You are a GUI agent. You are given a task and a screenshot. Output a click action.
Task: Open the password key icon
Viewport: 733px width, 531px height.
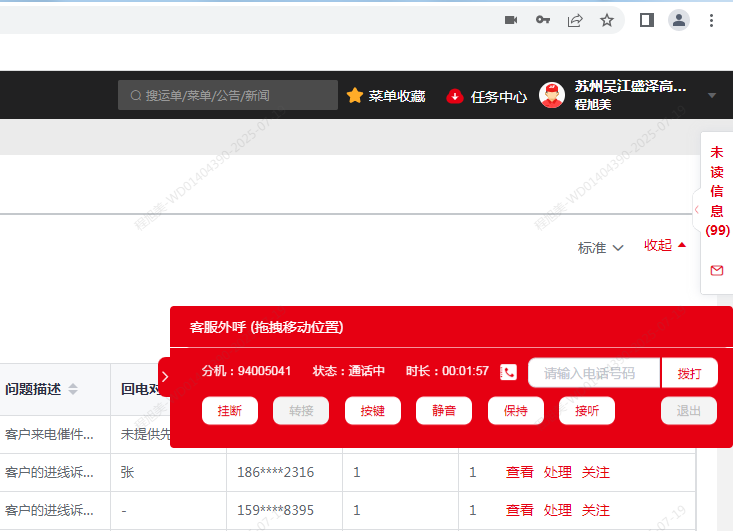[x=543, y=20]
